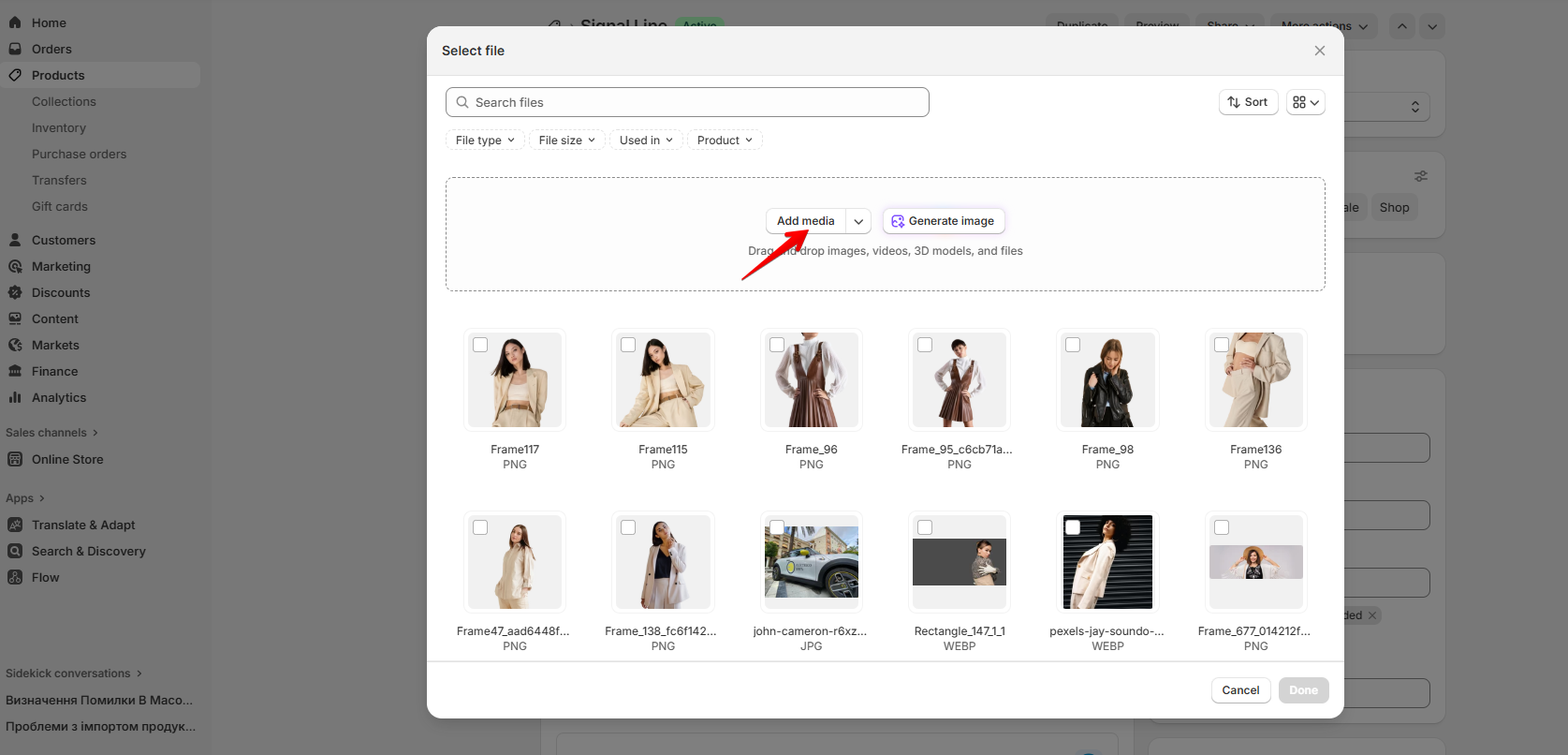Image resolution: width=1568 pixels, height=755 pixels.
Task: Select the Frame_677_014212f thumbnail
Action: point(1256,562)
